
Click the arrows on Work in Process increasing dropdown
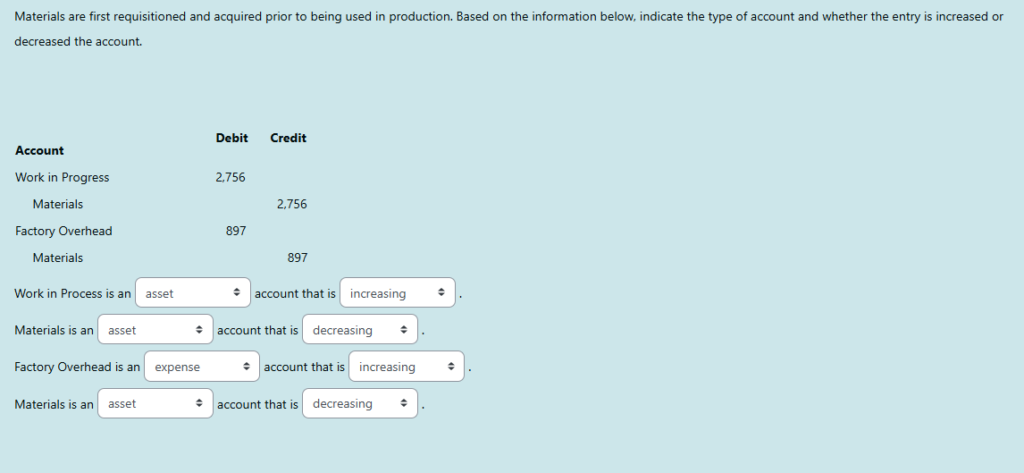pyautogui.click(x=441, y=294)
